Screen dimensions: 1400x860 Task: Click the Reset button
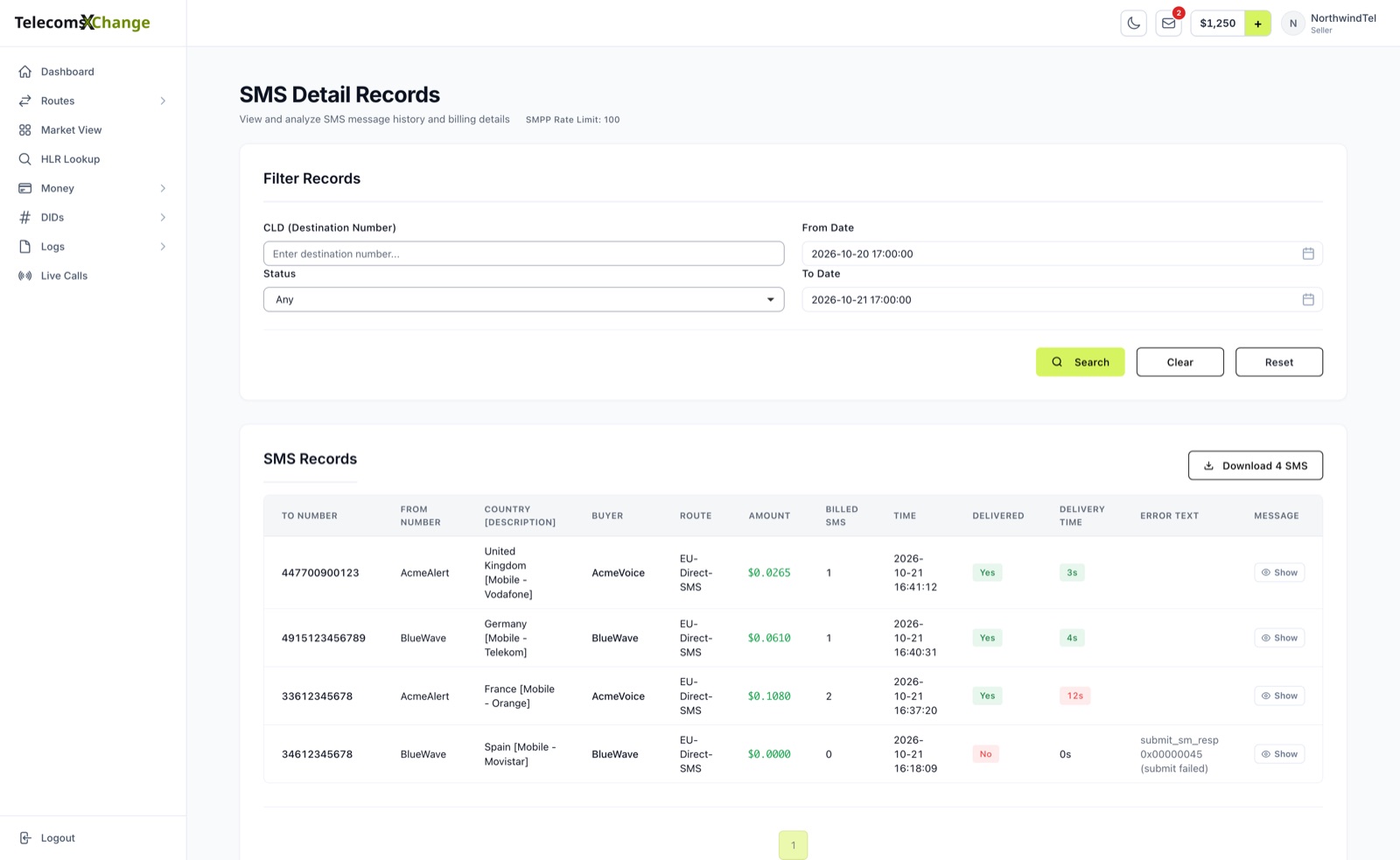click(x=1278, y=362)
